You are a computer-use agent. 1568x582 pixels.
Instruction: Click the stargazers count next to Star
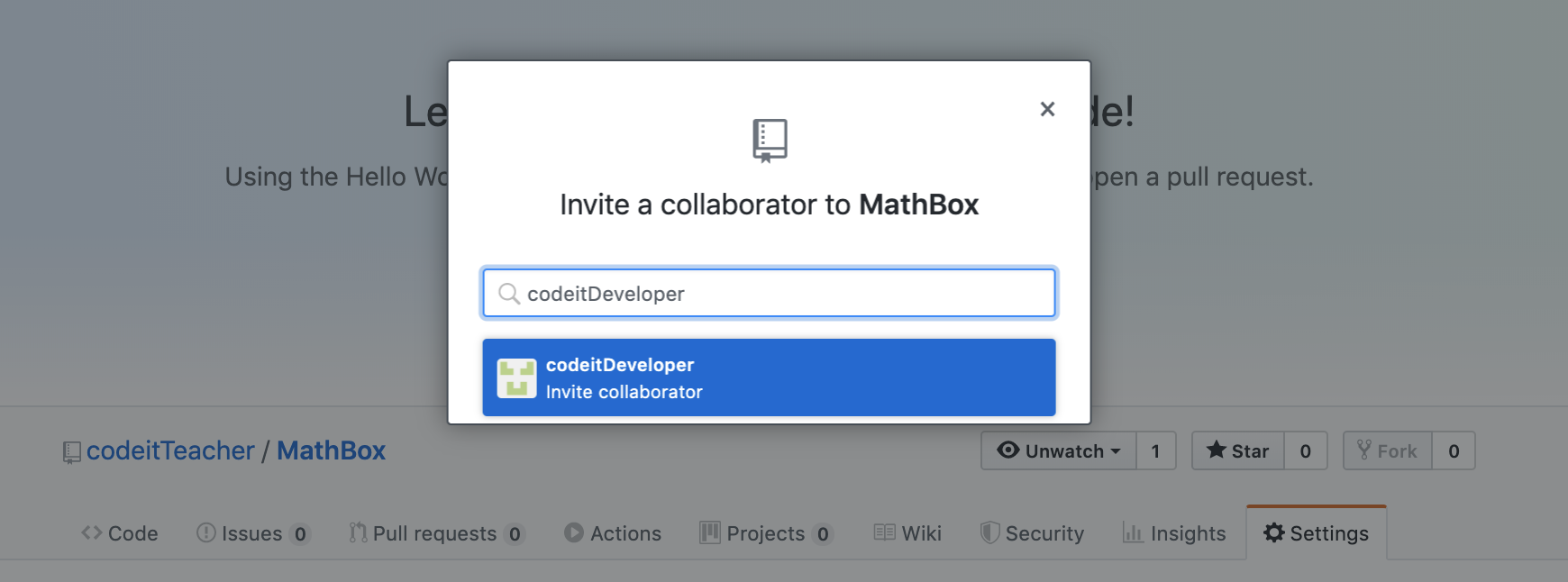(x=1306, y=450)
